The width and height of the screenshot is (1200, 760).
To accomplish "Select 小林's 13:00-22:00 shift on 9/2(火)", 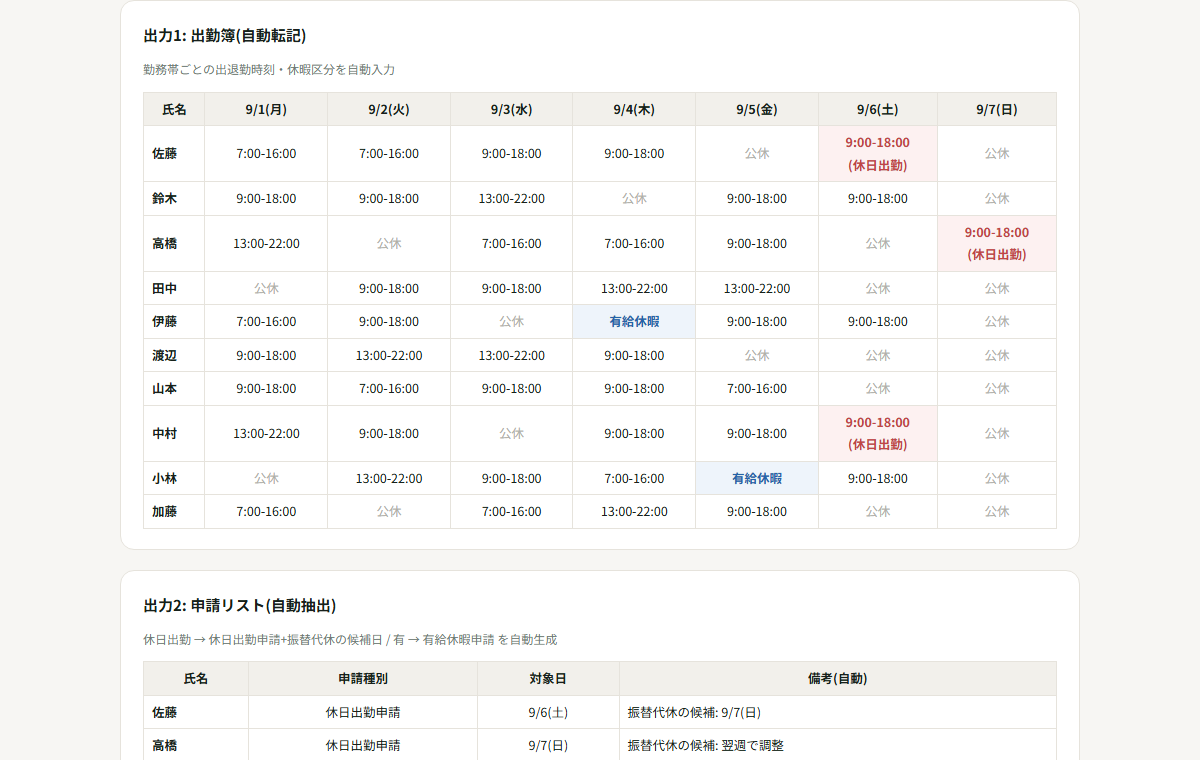I will coord(389,479).
